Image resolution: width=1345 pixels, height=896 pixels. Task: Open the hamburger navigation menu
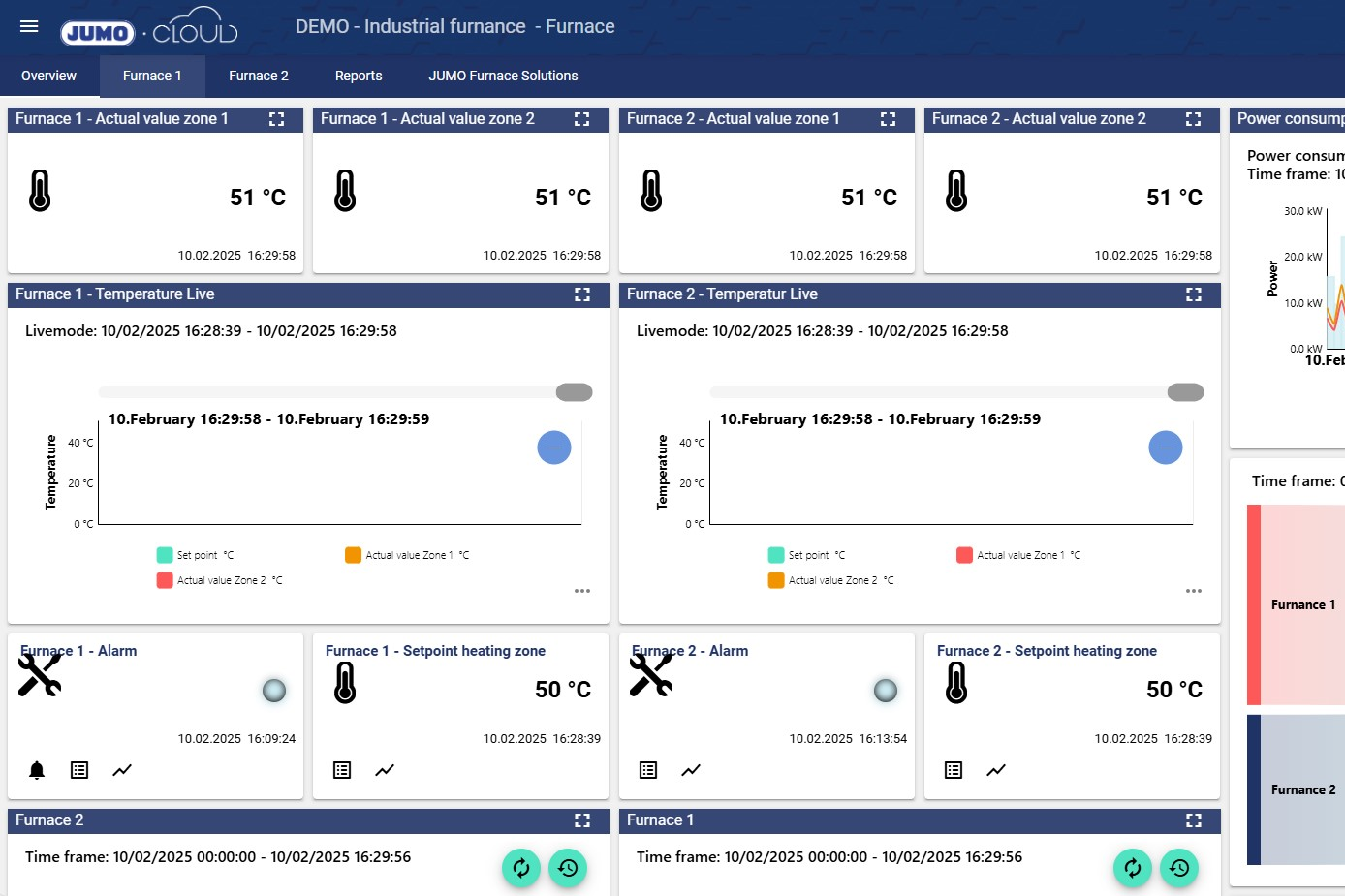click(29, 26)
